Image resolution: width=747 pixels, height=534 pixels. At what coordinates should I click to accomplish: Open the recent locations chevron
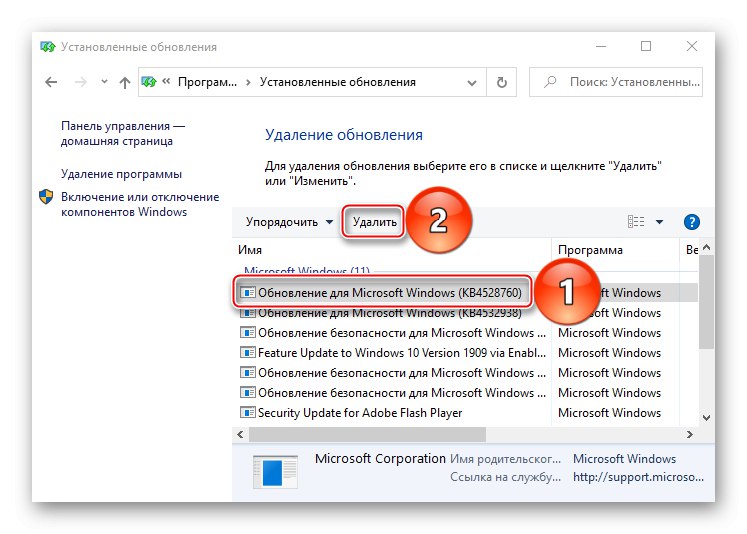pyautogui.click(x=104, y=82)
